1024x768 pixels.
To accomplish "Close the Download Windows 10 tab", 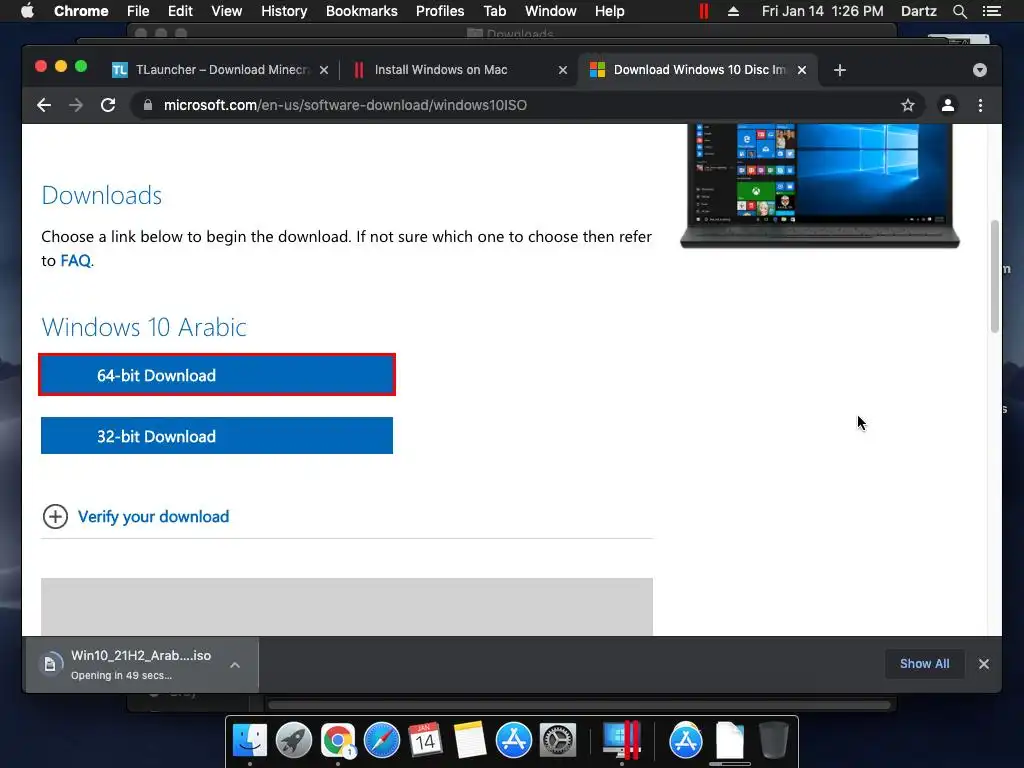I will [x=802, y=70].
